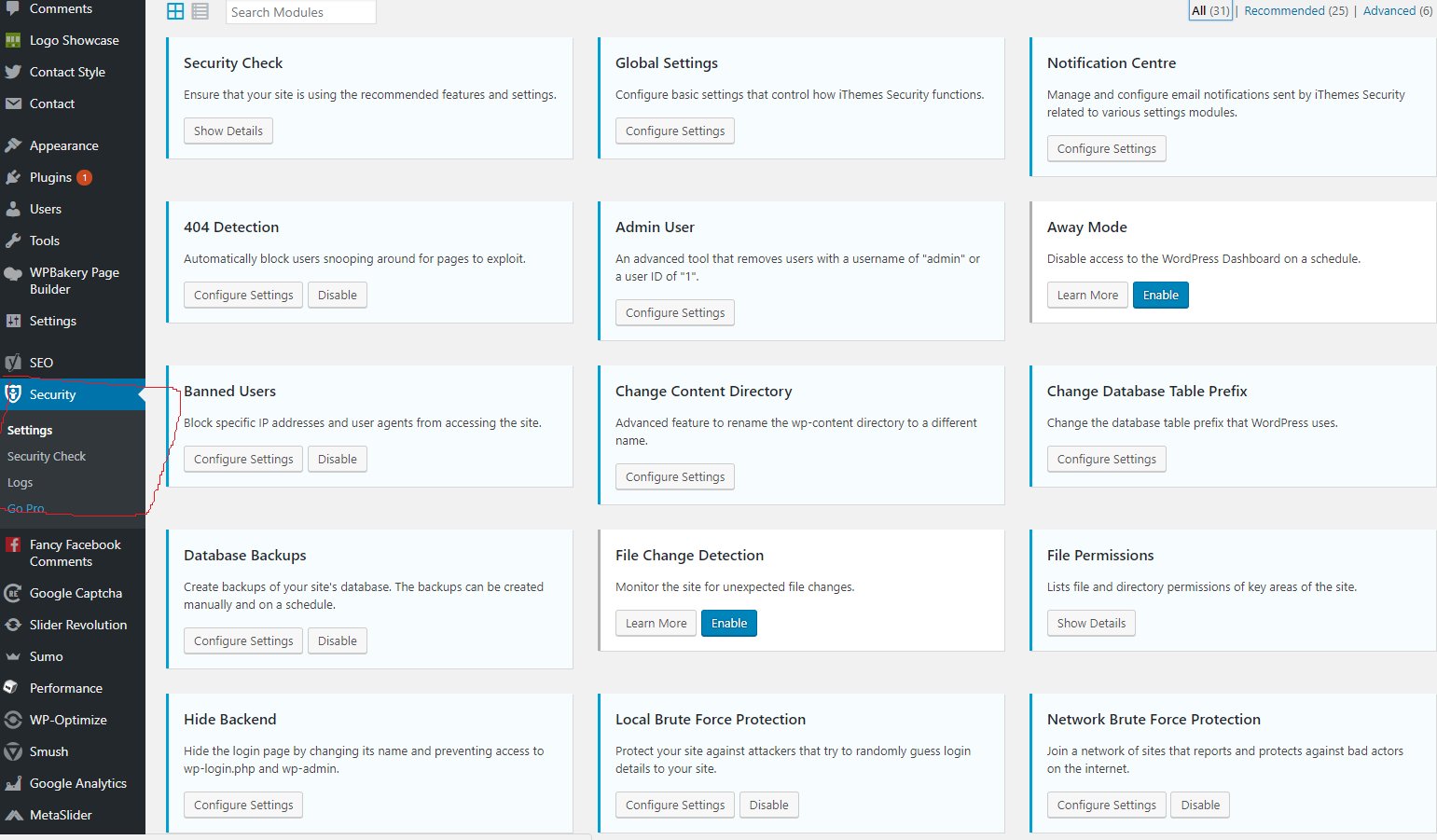Image resolution: width=1437 pixels, height=840 pixels.
Task: Configure Settings for 404 Detection
Action: [x=243, y=296]
